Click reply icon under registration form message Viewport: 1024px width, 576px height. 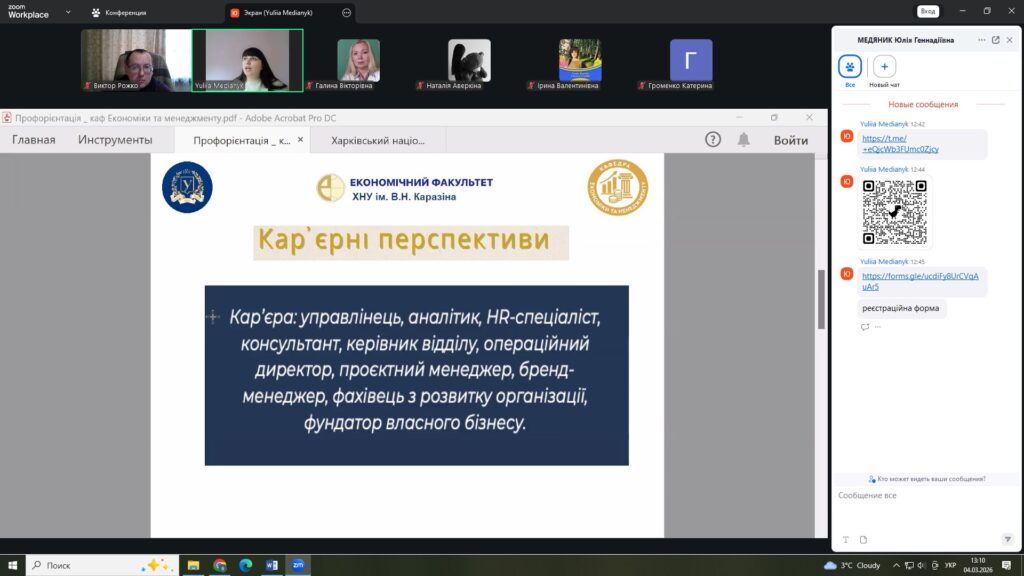tap(866, 327)
